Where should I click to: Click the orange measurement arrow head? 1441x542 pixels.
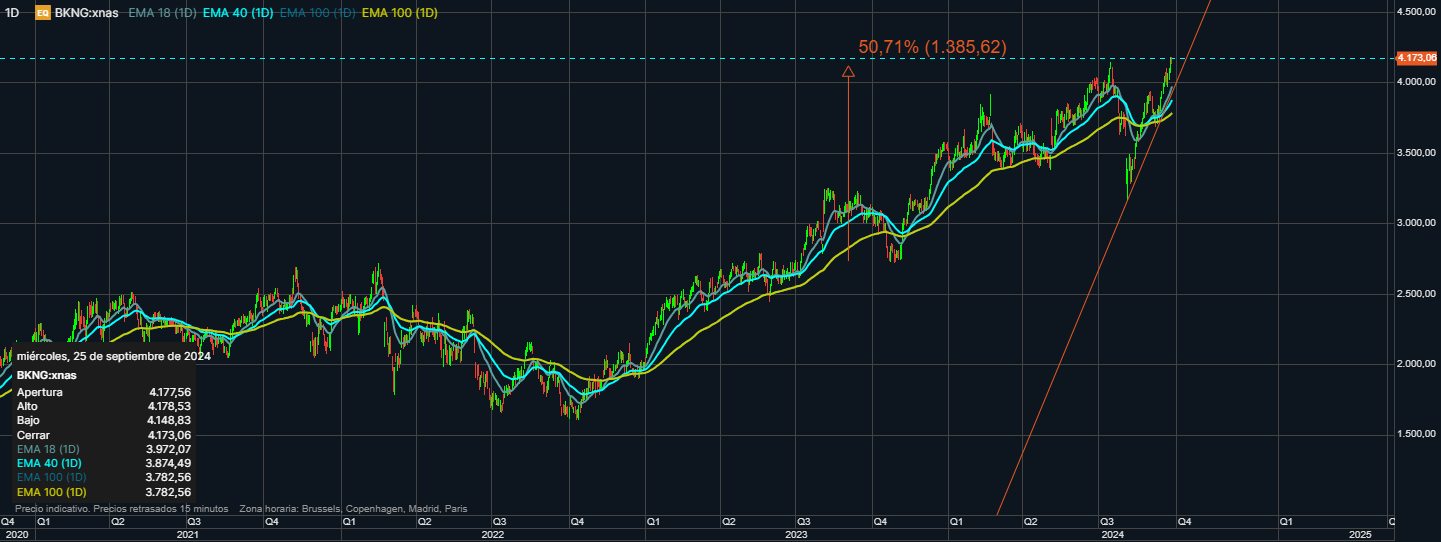coord(848,71)
